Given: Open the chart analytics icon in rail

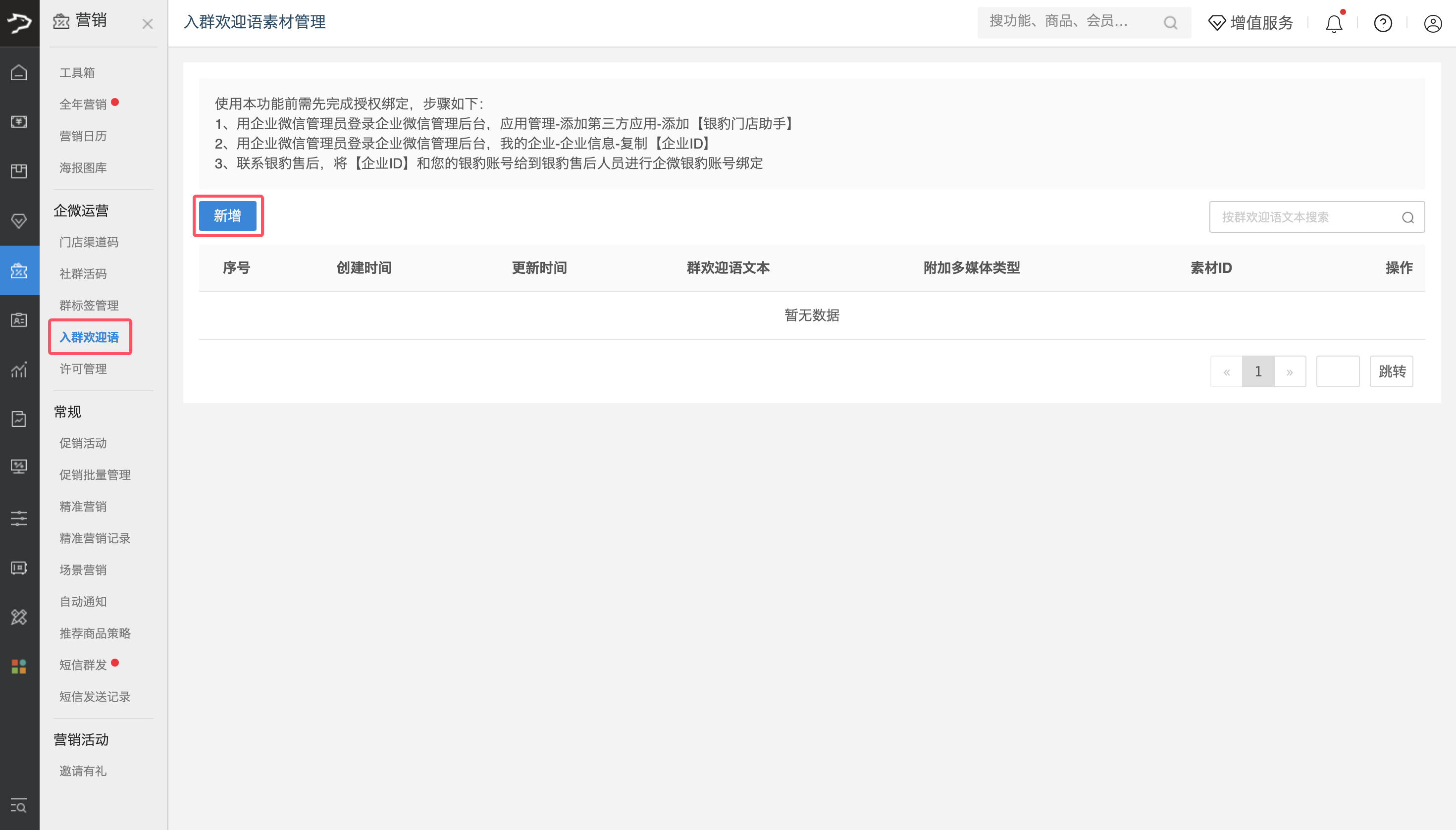Looking at the screenshot, I should tap(19, 369).
